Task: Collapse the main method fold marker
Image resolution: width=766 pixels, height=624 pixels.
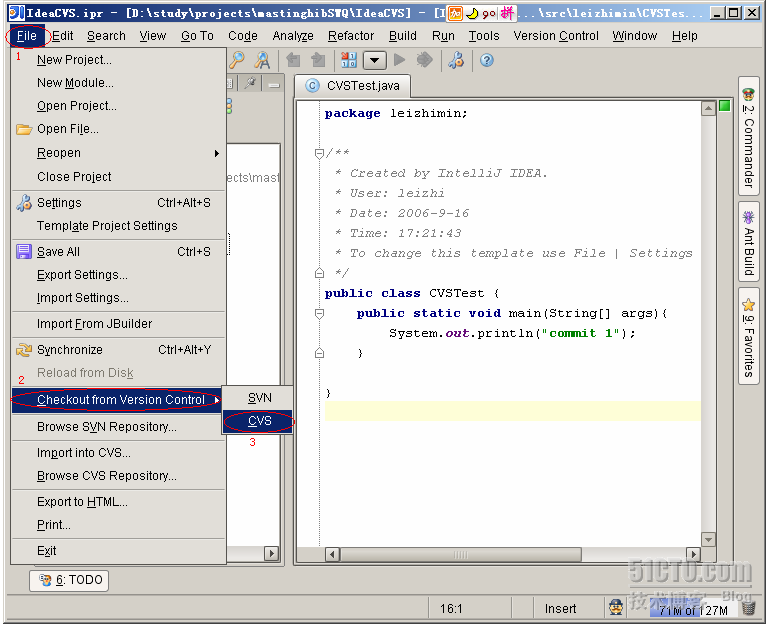Action: pyautogui.click(x=319, y=313)
